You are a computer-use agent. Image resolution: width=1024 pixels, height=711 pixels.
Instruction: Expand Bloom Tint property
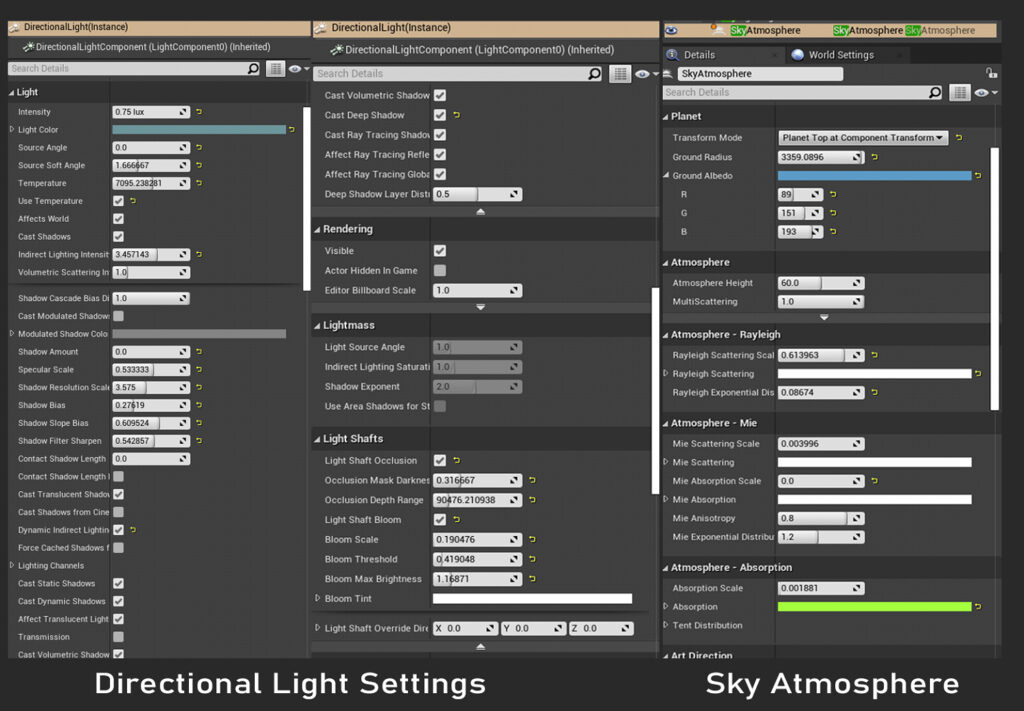[318, 598]
